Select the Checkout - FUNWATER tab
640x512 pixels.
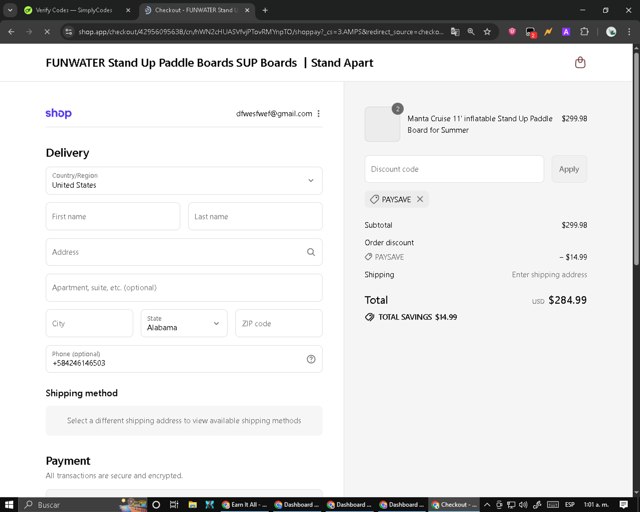(195, 10)
